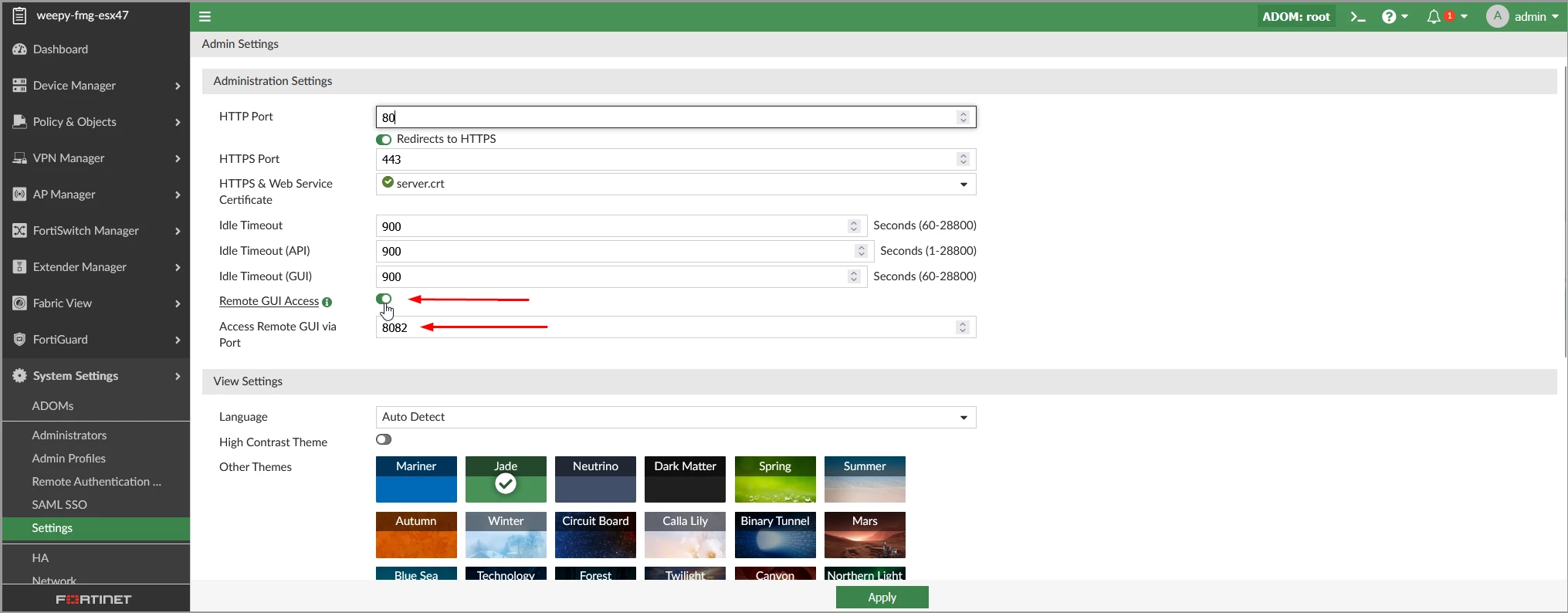Select the Binary Tunnel theme thumbnail

click(x=775, y=535)
